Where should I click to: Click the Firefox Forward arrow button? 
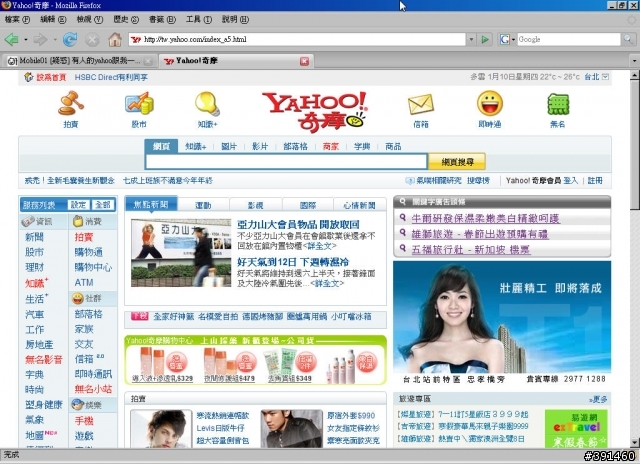click(x=40, y=40)
